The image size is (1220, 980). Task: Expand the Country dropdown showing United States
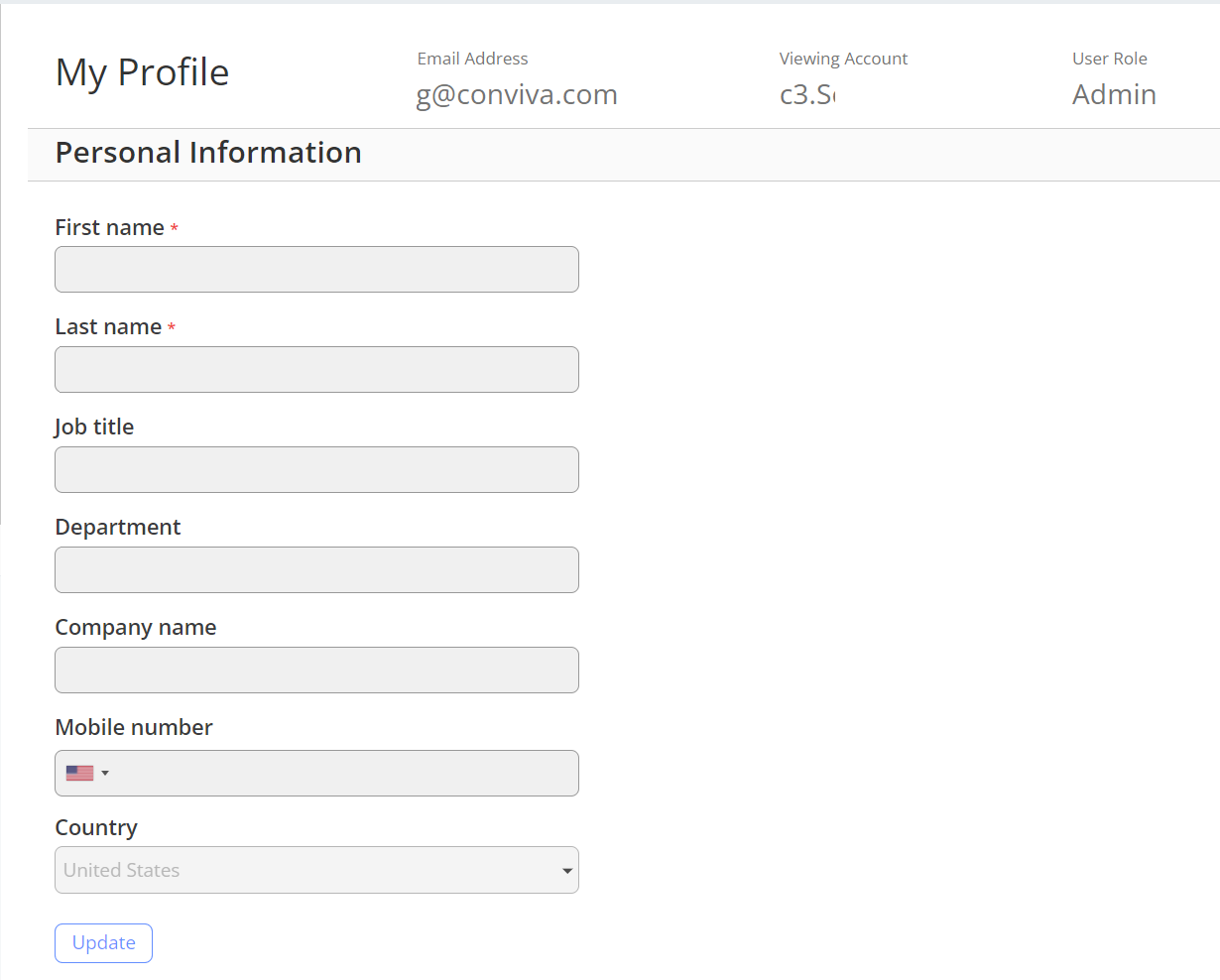[x=316, y=870]
